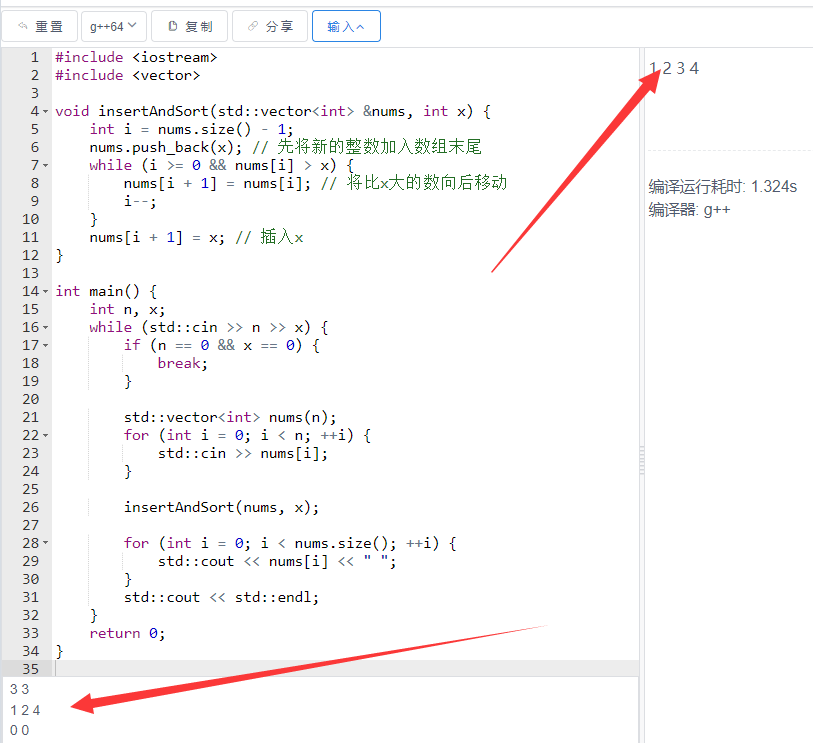Toggle the 输入 input panel button
Screen dimensions: 813x743
pos(346,26)
